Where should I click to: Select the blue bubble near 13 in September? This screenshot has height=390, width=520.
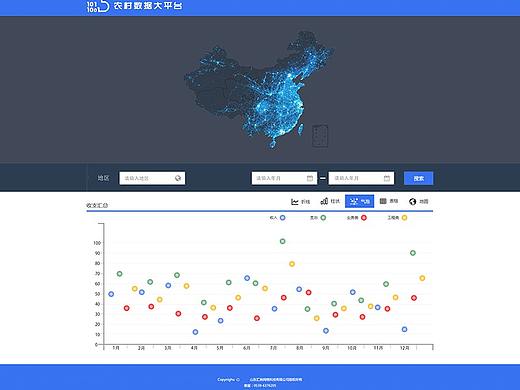pyautogui.click(x=326, y=331)
